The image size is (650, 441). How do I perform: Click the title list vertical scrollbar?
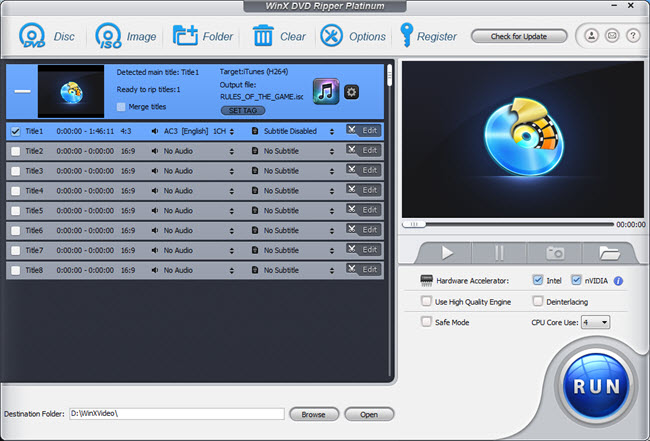click(389, 75)
